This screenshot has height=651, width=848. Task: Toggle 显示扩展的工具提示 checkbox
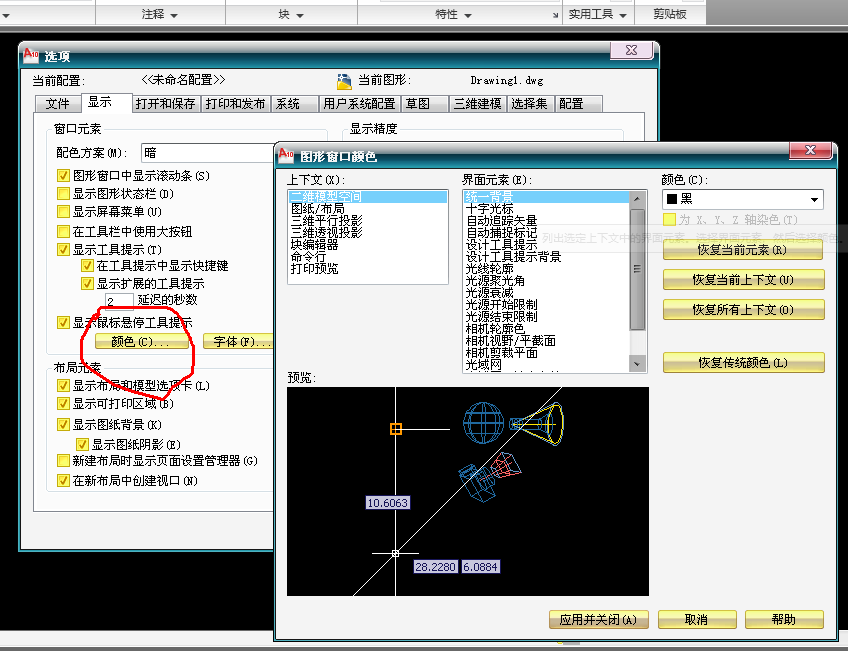tap(87, 283)
